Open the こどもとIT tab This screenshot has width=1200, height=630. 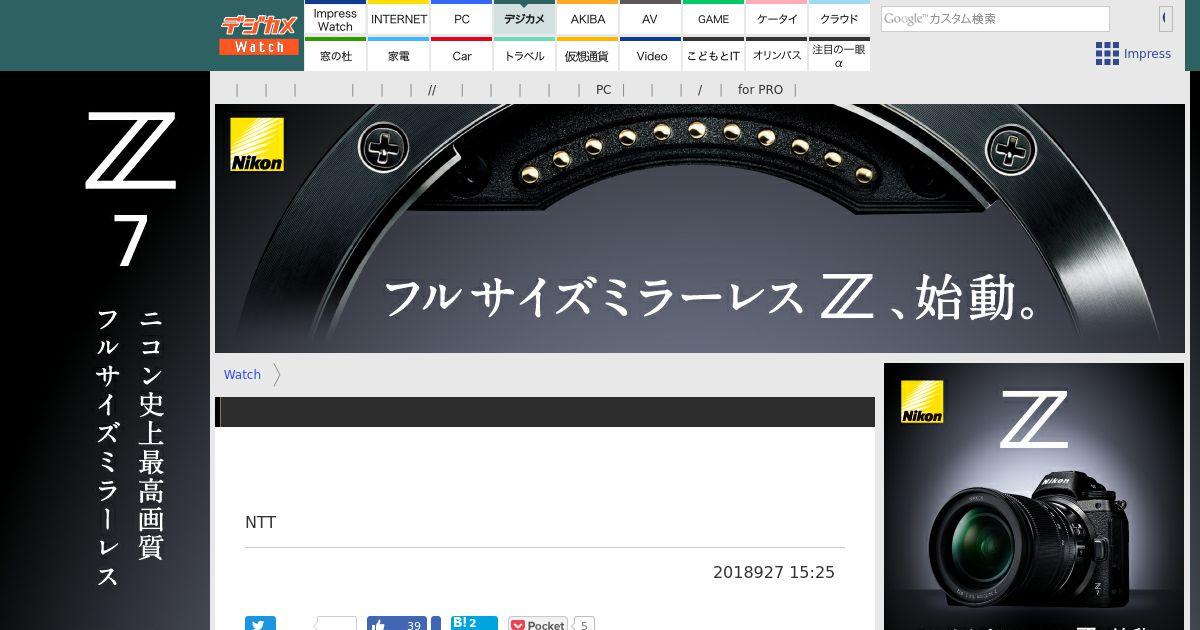714,55
